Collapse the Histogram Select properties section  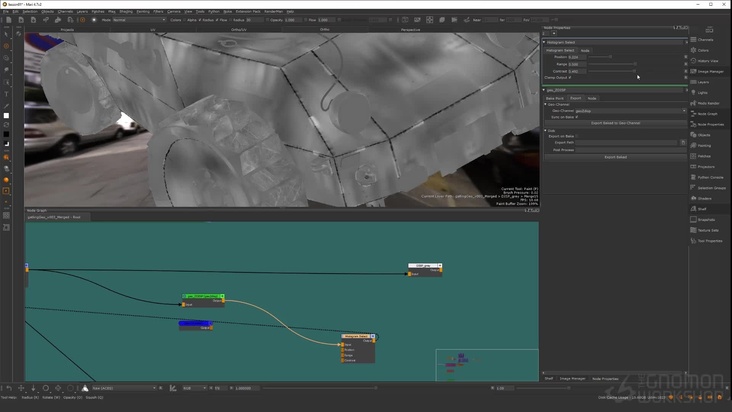click(x=544, y=42)
